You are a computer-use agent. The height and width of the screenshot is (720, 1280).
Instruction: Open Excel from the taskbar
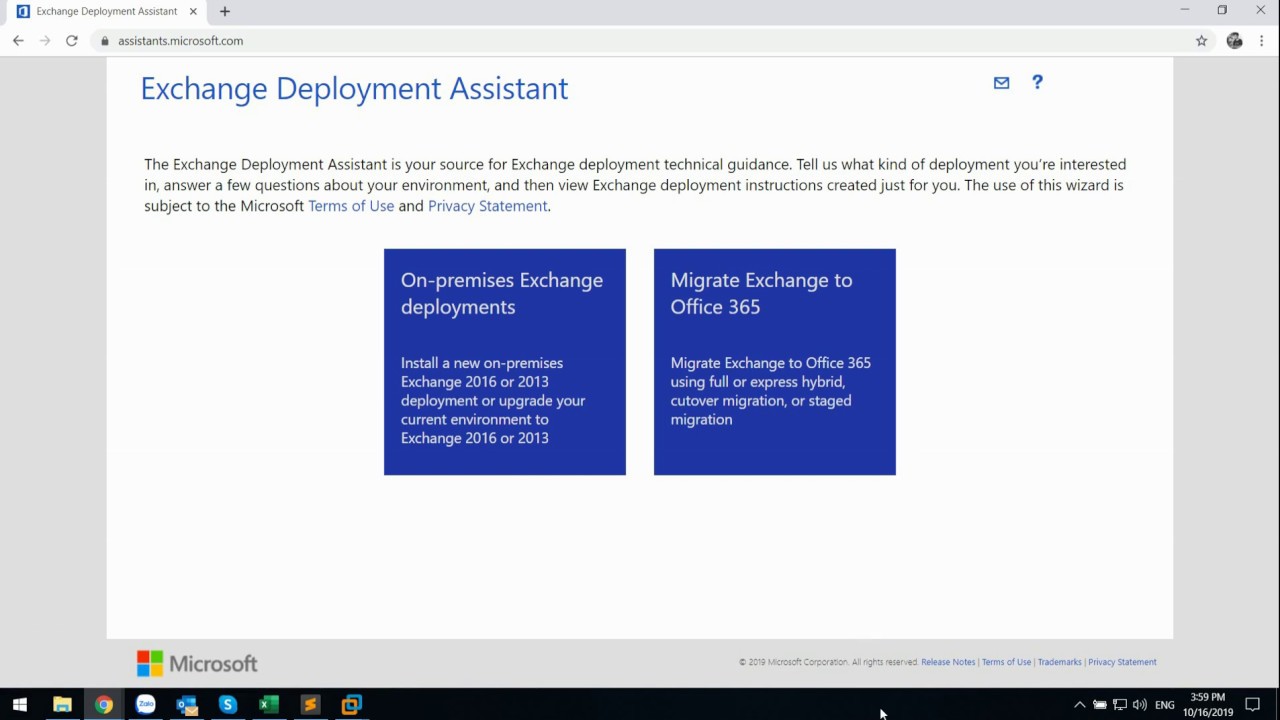tap(269, 704)
